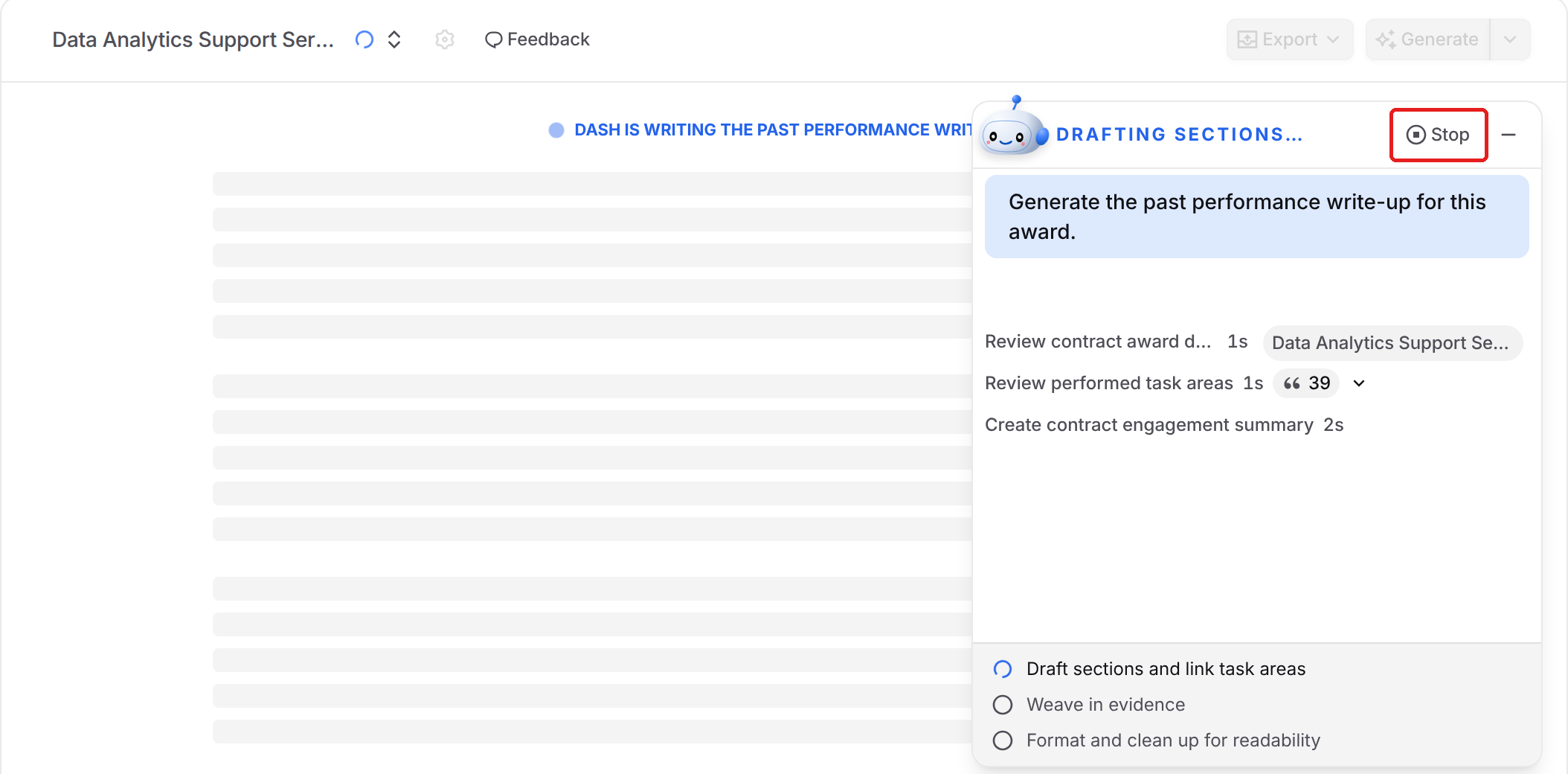Image resolution: width=1568 pixels, height=774 pixels.
Task: Open the Feedback link
Action: 537,39
